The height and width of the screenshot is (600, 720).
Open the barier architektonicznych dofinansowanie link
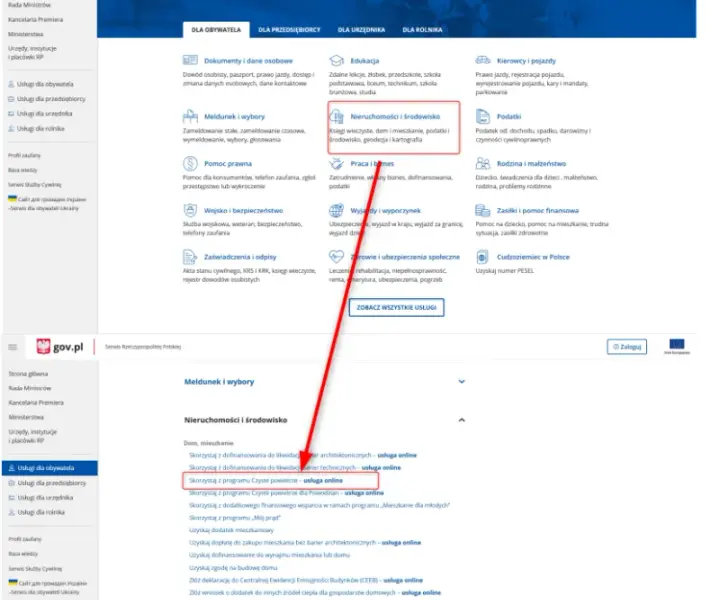tap(303, 455)
